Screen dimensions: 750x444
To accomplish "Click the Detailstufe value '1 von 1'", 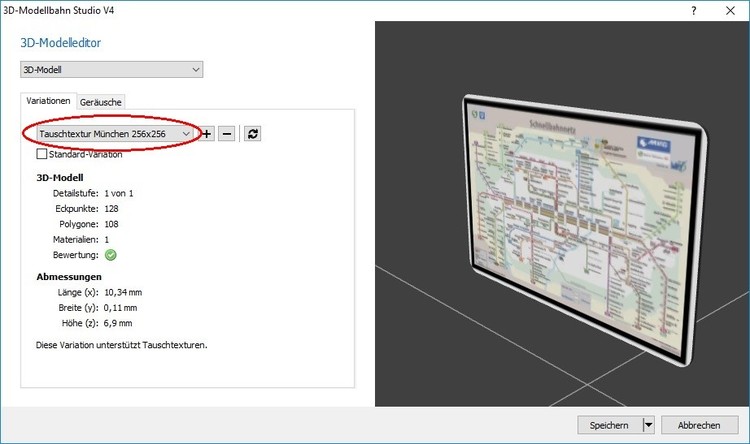I will pos(119,193).
